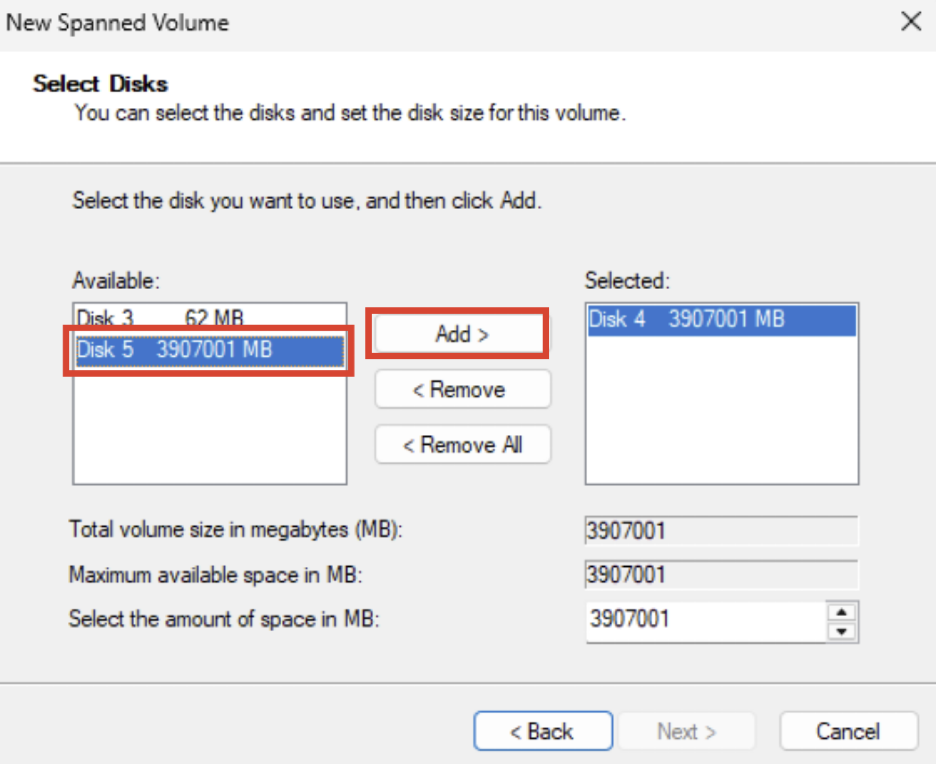Close the New Spanned Volume dialog
936x764 pixels.
click(910, 22)
